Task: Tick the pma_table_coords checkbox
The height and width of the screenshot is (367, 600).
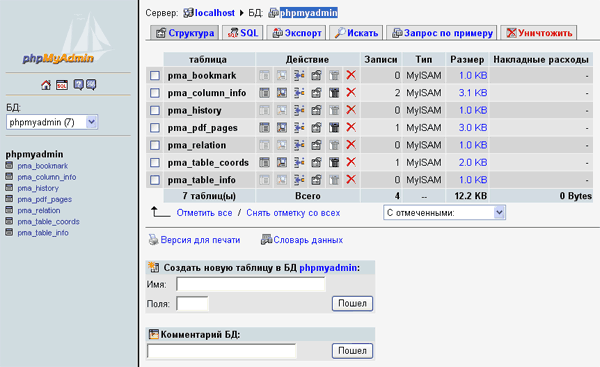Action: click(x=155, y=162)
